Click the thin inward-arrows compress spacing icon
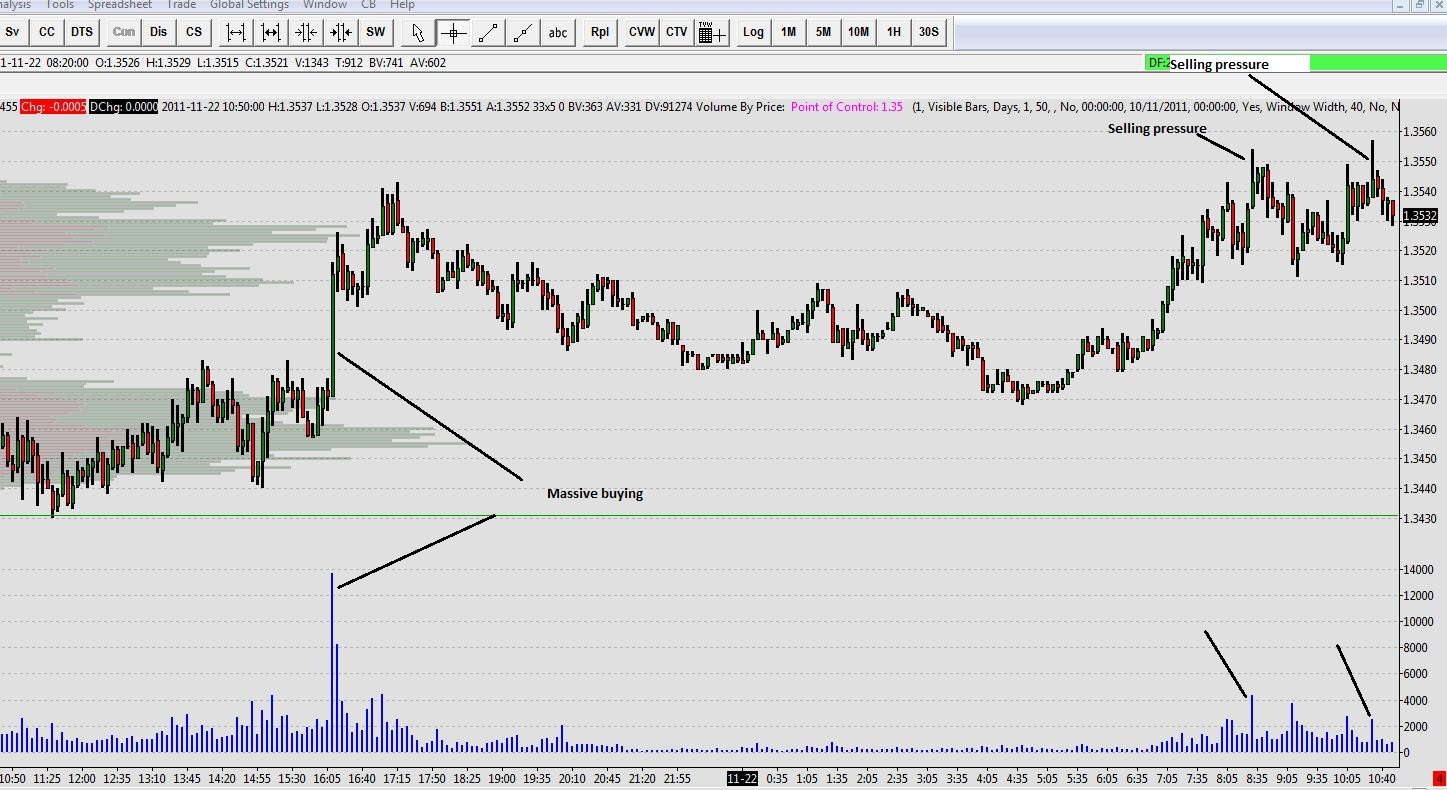 point(306,32)
